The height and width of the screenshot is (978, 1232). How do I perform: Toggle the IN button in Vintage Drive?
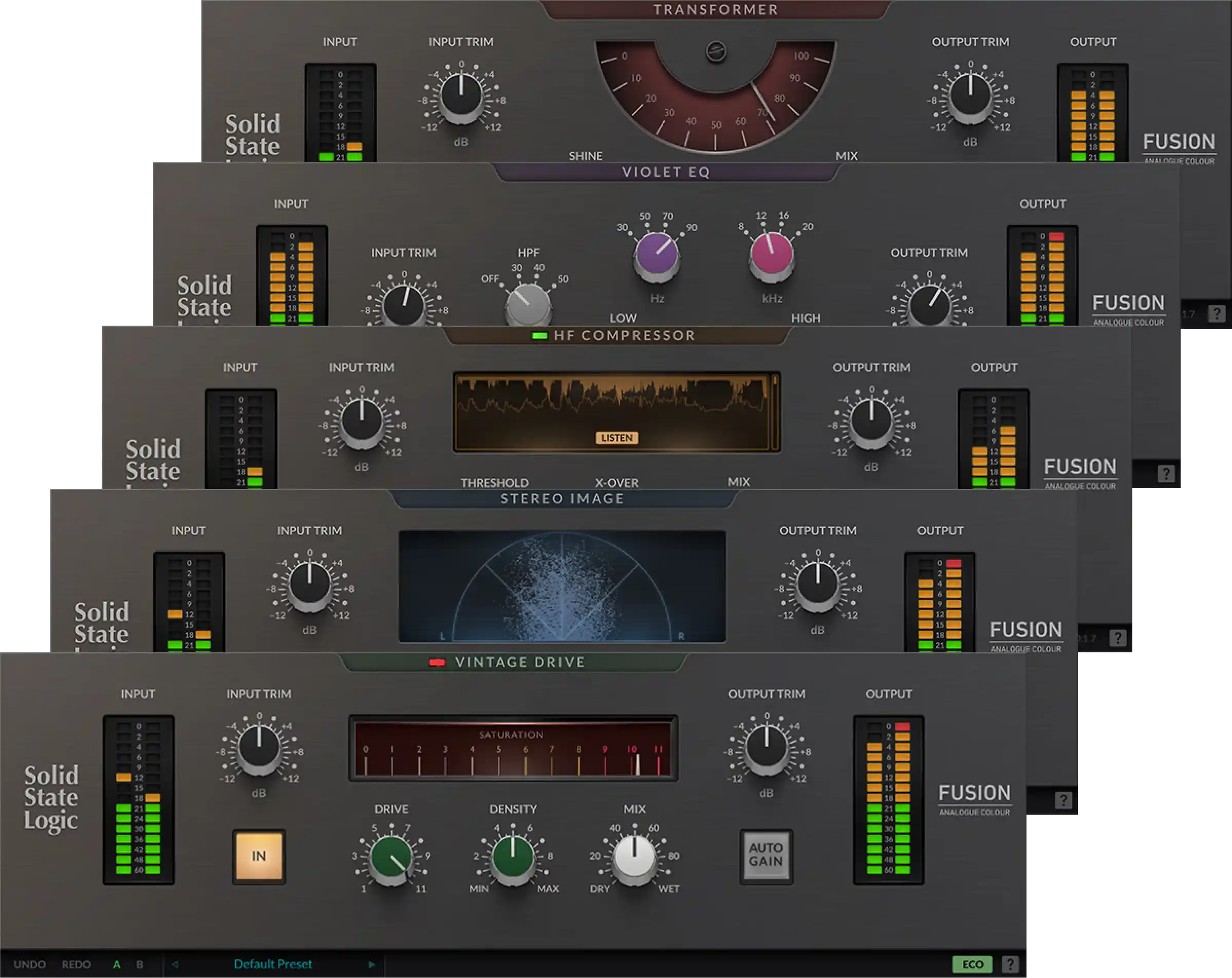[259, 856]
